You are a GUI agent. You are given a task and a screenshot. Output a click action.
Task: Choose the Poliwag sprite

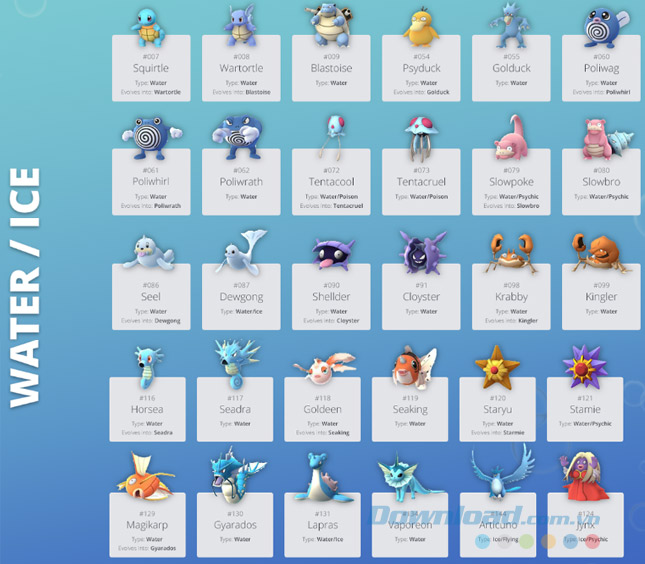pos(605,28)
